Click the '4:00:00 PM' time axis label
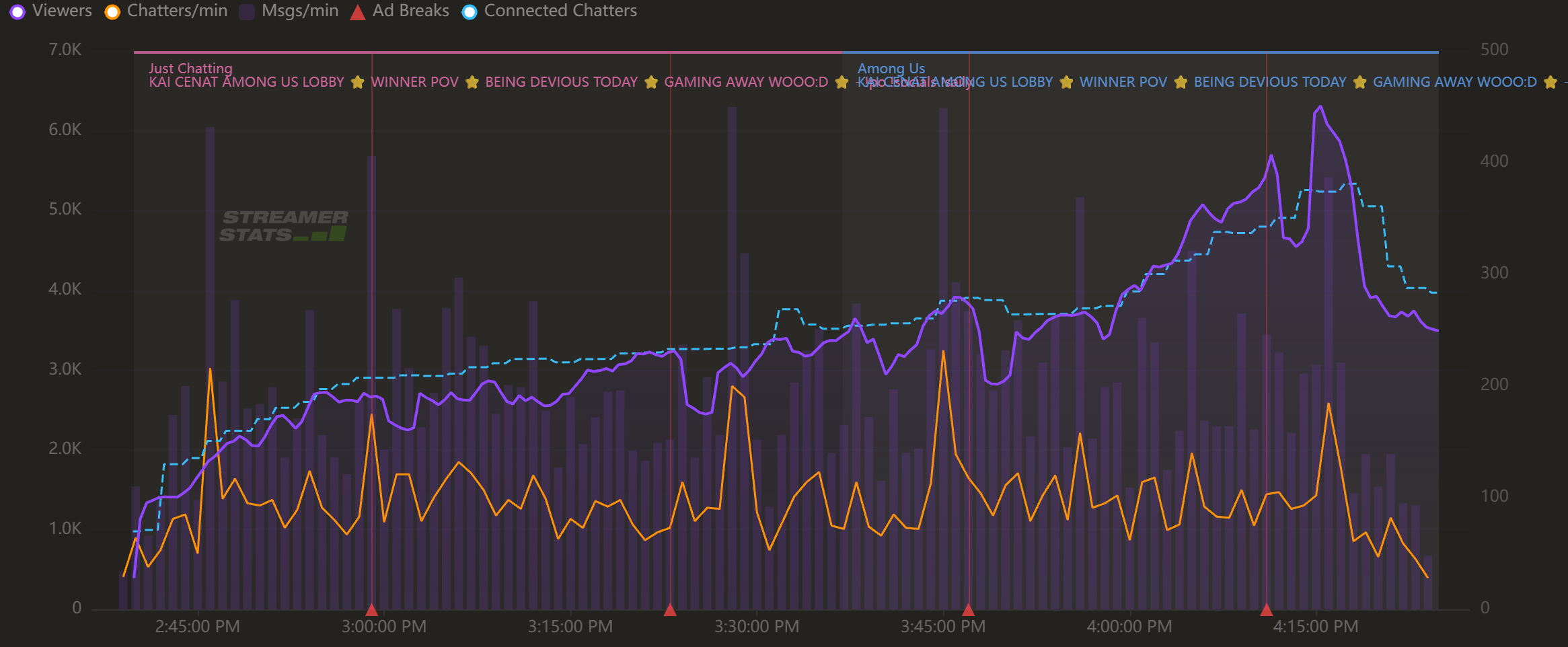 point(1129,627)
